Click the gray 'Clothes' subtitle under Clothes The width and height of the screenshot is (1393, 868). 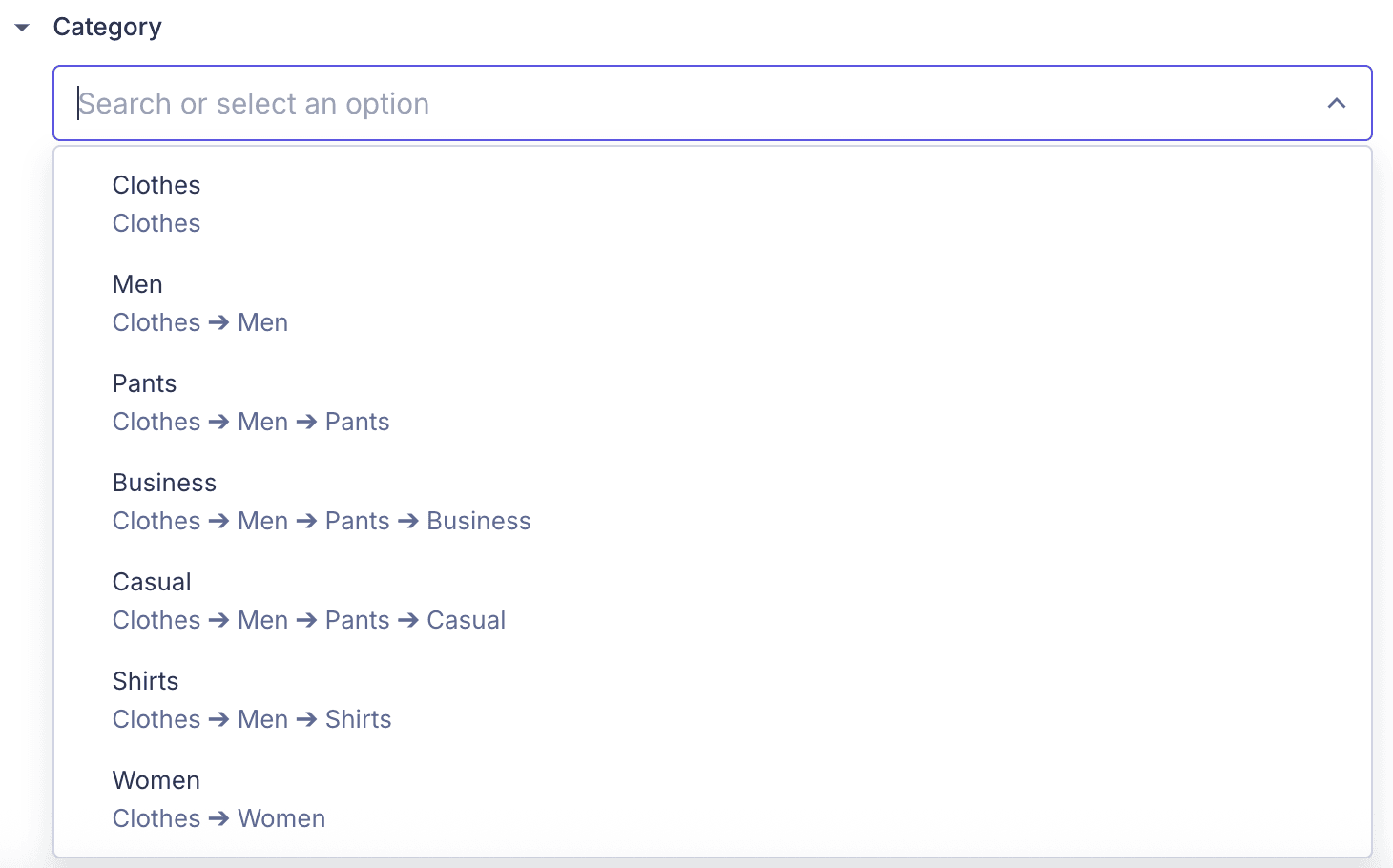point(156,223)
